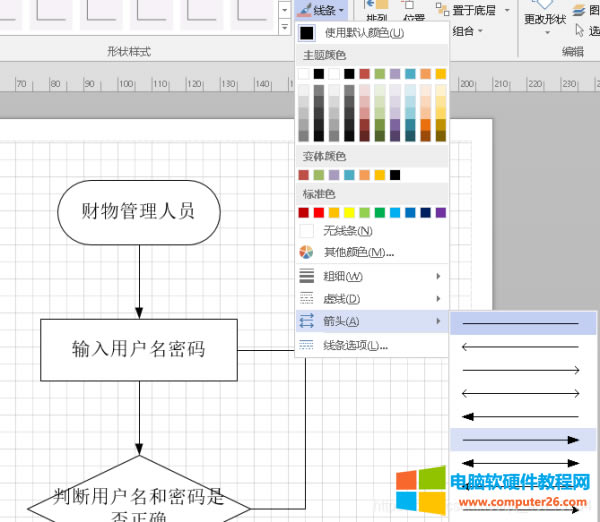Open 线条选项 line options dialog
The image size is (600, 522).
click(x=354, y=346)
